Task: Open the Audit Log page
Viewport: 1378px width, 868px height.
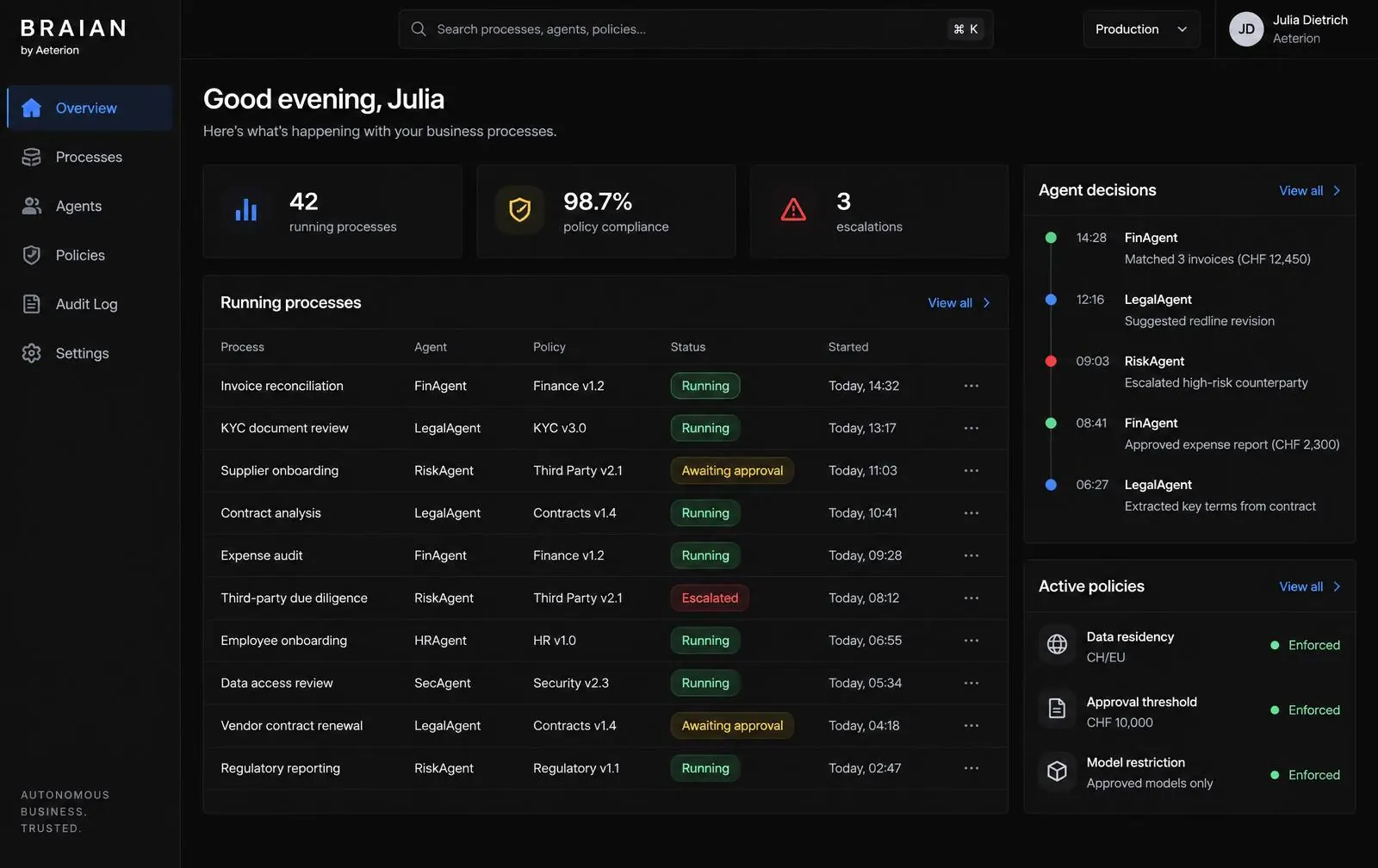Action: pos(90,304)
